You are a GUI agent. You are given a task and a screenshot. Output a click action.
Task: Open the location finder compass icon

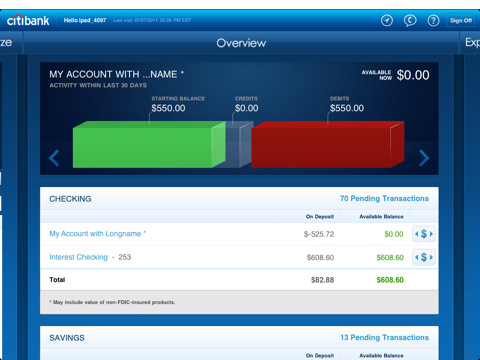click(387, 21)
